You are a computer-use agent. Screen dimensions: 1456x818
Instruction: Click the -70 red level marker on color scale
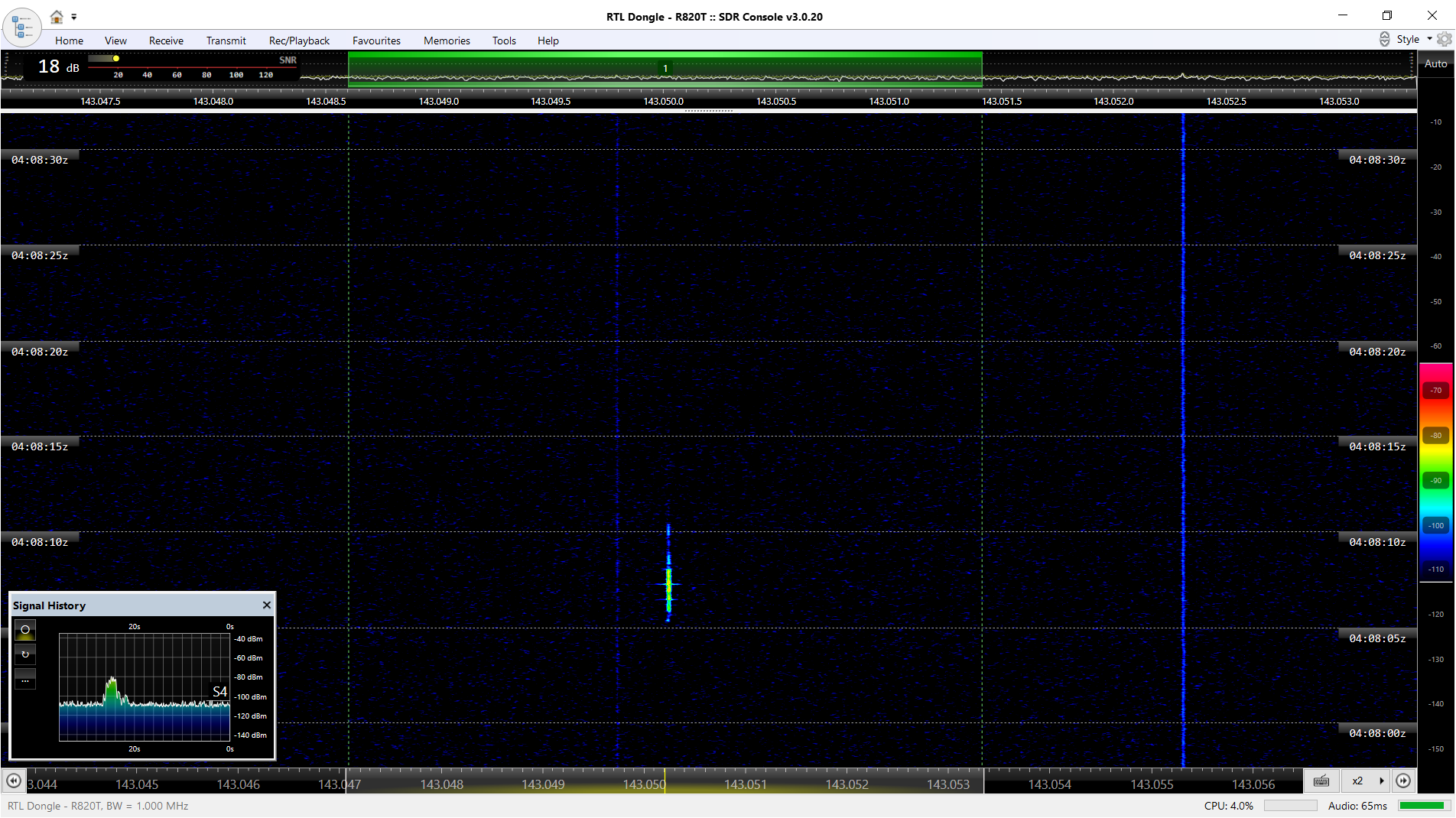pos(1436,391)
